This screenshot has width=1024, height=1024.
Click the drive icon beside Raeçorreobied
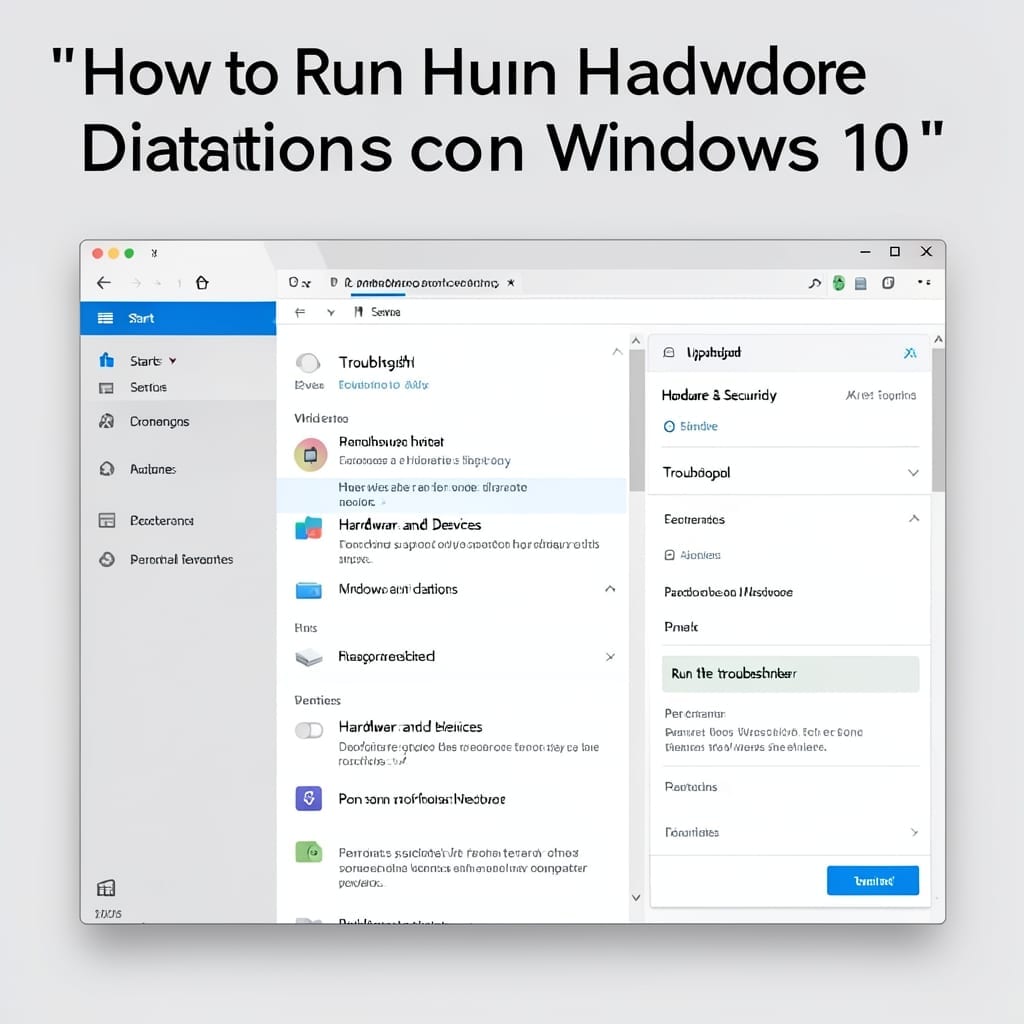pyautogui.click(x=309, y=657)
